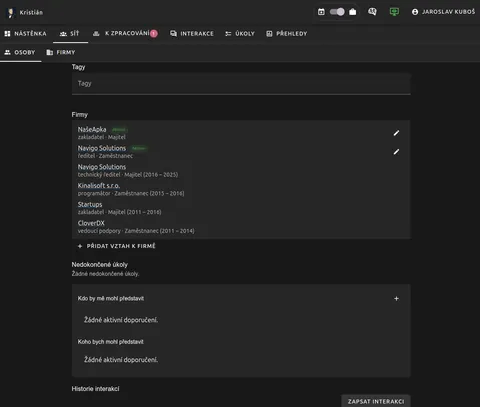Edit the NašeApka company relation

[396, 133]
